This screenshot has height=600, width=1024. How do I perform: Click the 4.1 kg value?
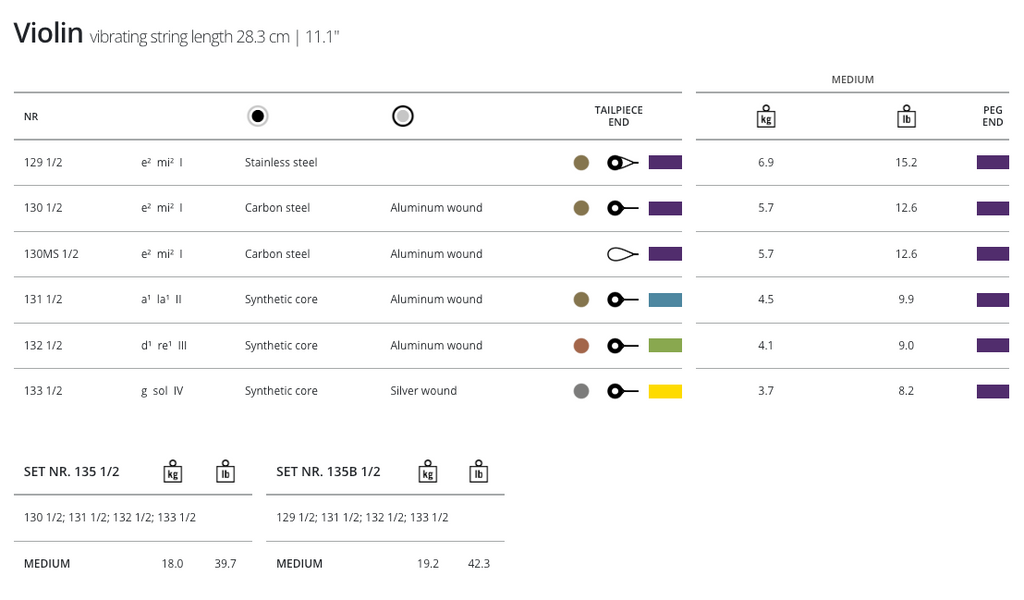[765, 345]
